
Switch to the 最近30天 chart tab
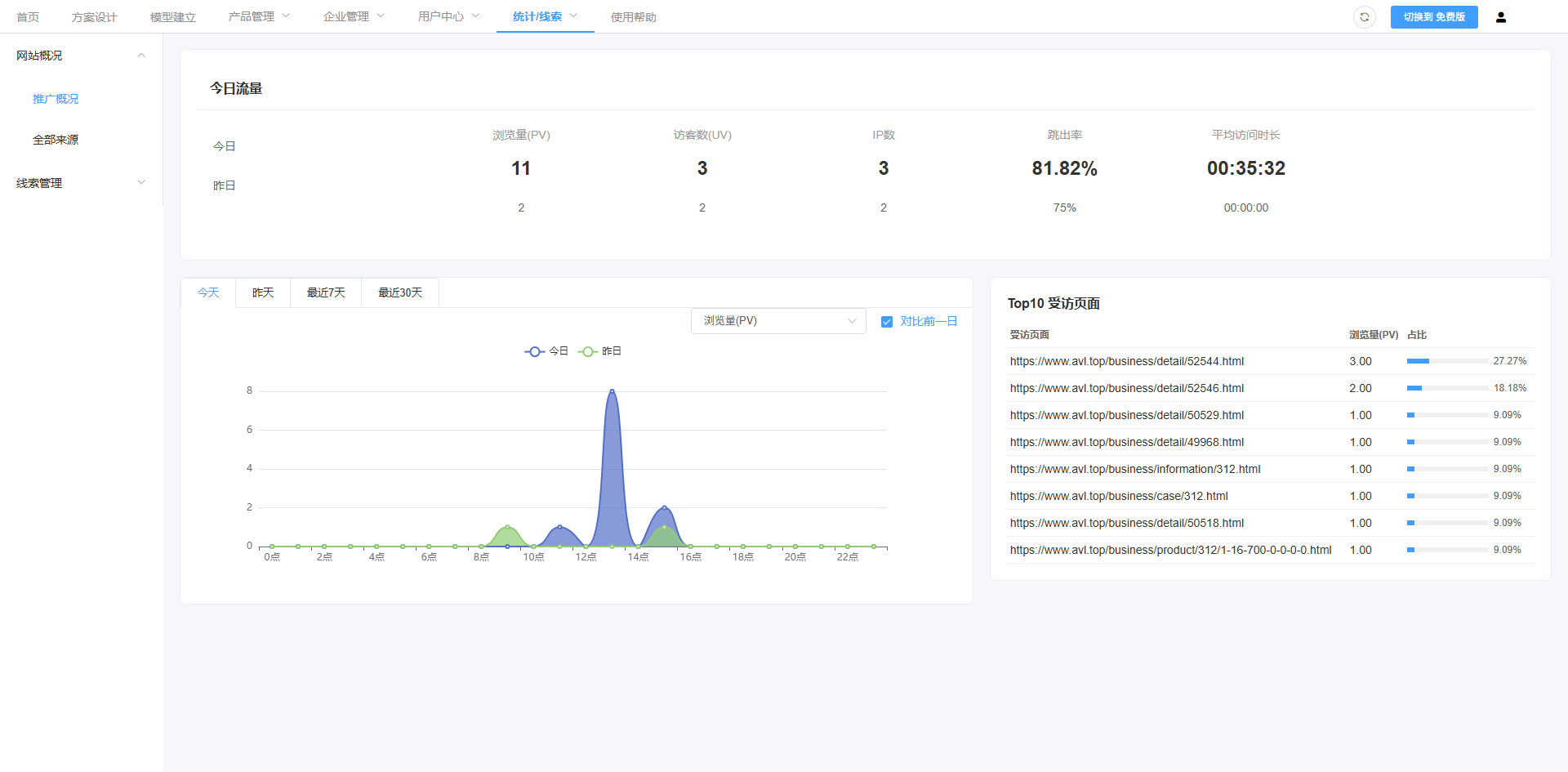pyautogui.click(x=400, y=292)
